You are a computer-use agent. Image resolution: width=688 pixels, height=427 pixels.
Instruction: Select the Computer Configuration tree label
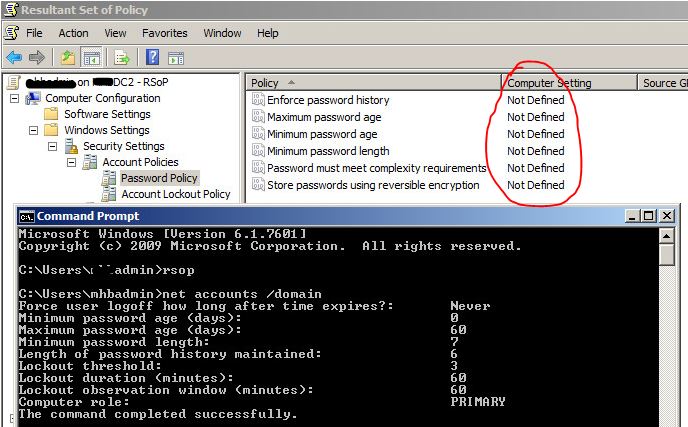[103, 98]
